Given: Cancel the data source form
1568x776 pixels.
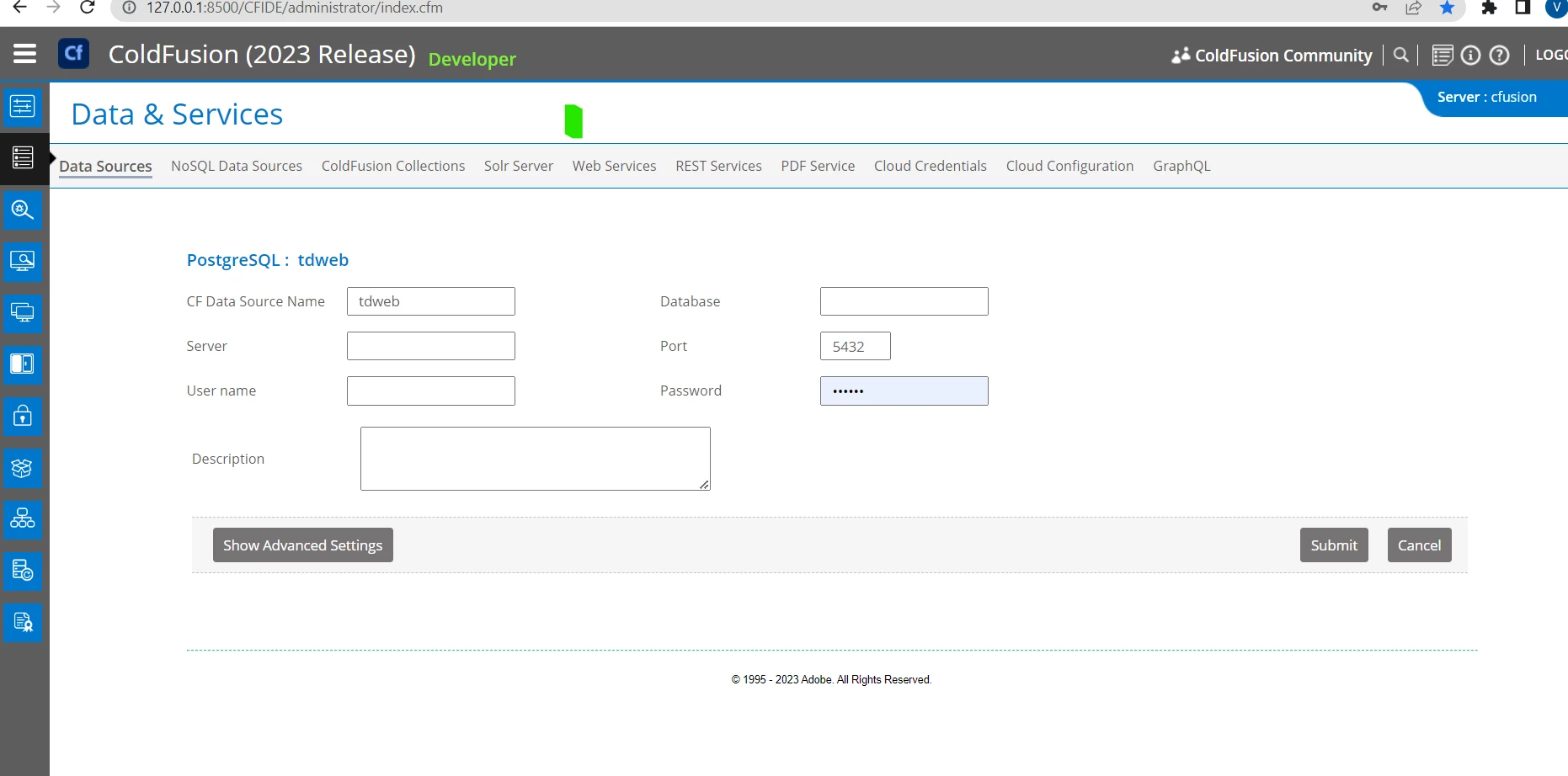Looking at the screenshot, I should [x=1420, y=545].
